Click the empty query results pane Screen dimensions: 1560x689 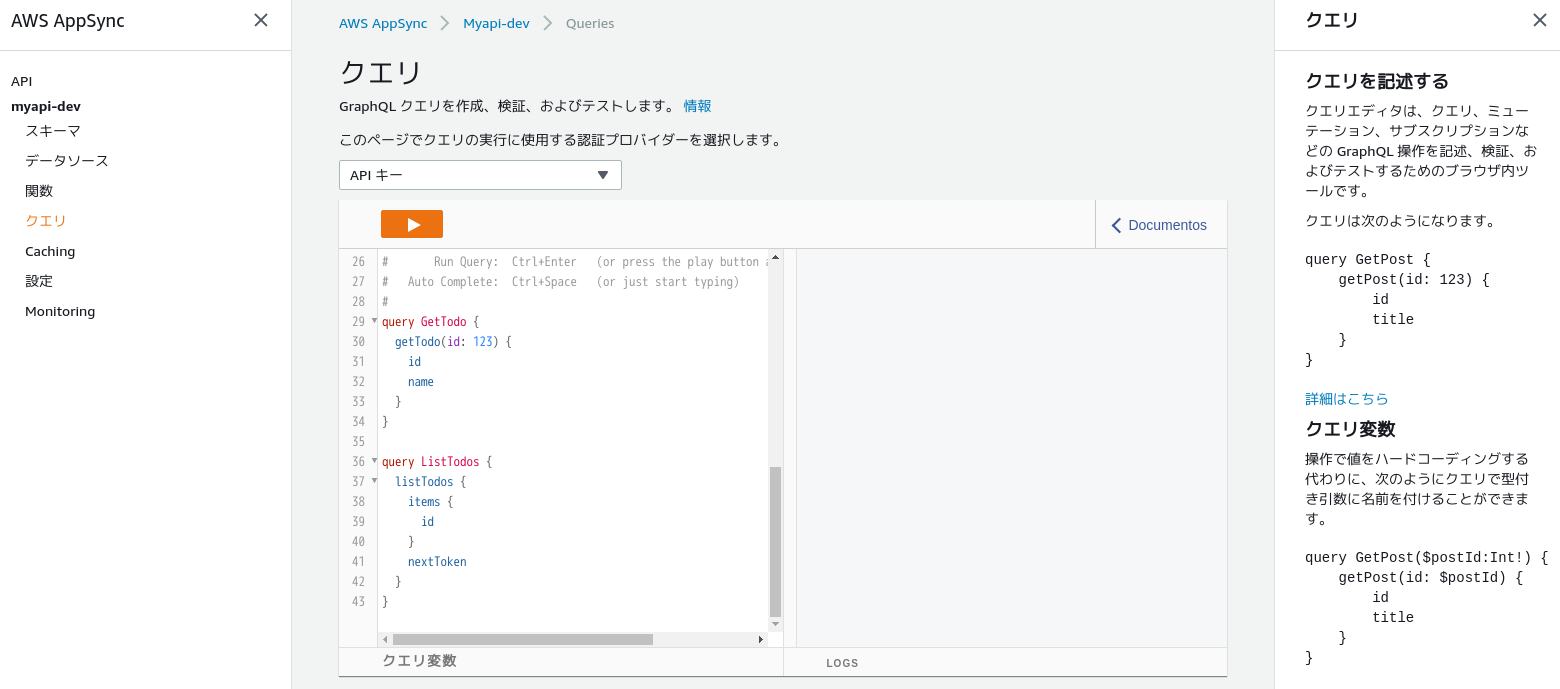[1011, 448]
